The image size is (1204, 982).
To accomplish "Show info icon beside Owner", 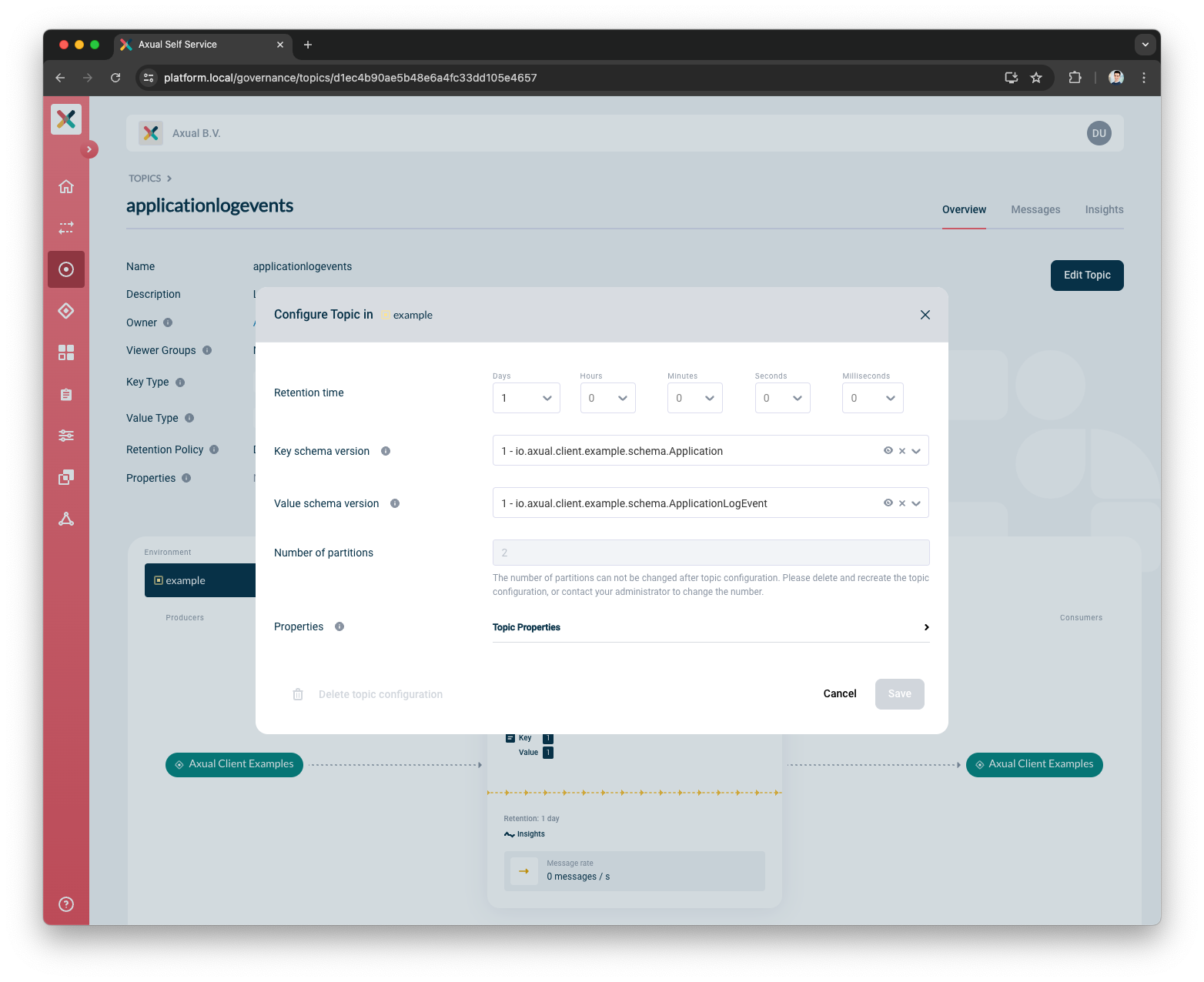I will (168, 322).
